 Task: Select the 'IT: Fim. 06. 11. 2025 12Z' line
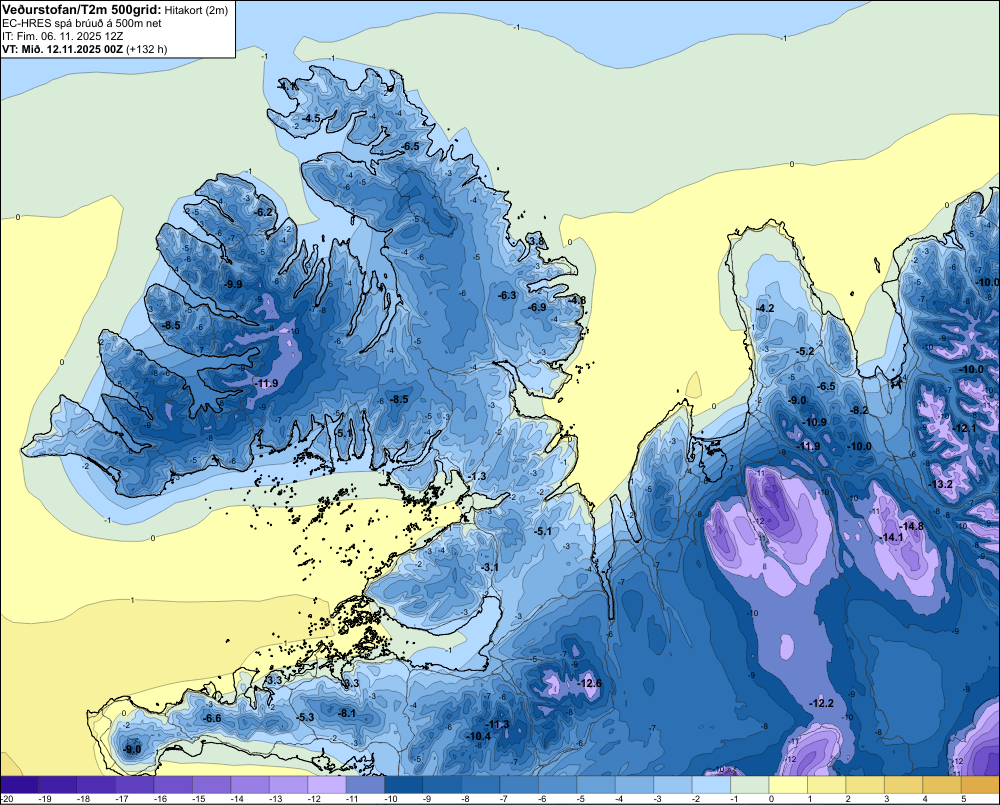tap(62, 36)
